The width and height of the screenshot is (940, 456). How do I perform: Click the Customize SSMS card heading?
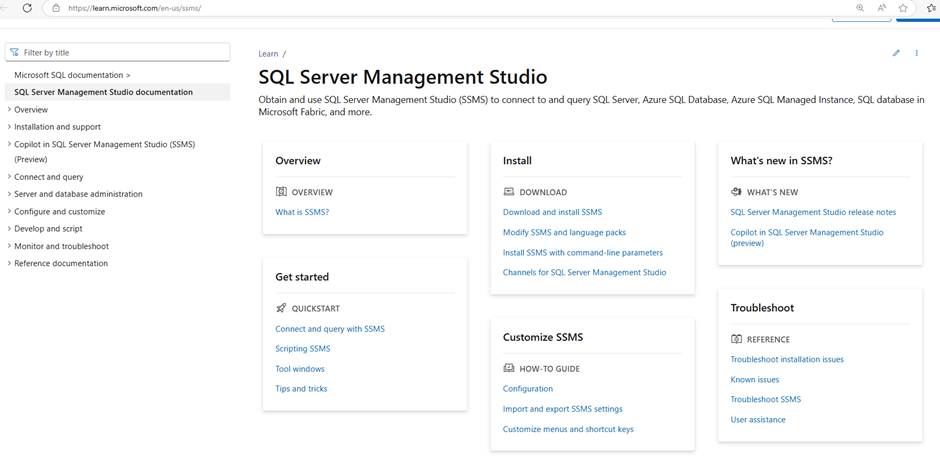[x=543, y=337]
